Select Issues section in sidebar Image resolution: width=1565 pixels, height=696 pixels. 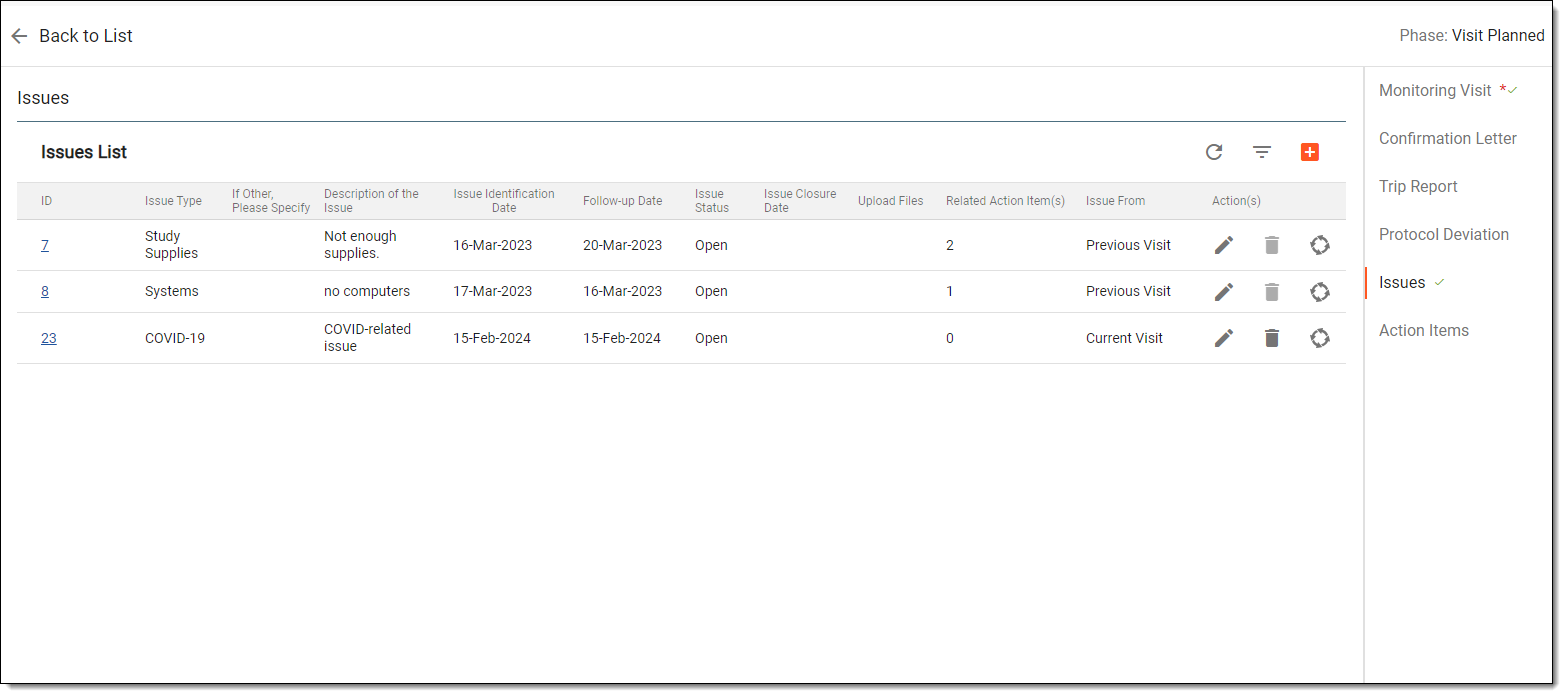click(1402, 282)
